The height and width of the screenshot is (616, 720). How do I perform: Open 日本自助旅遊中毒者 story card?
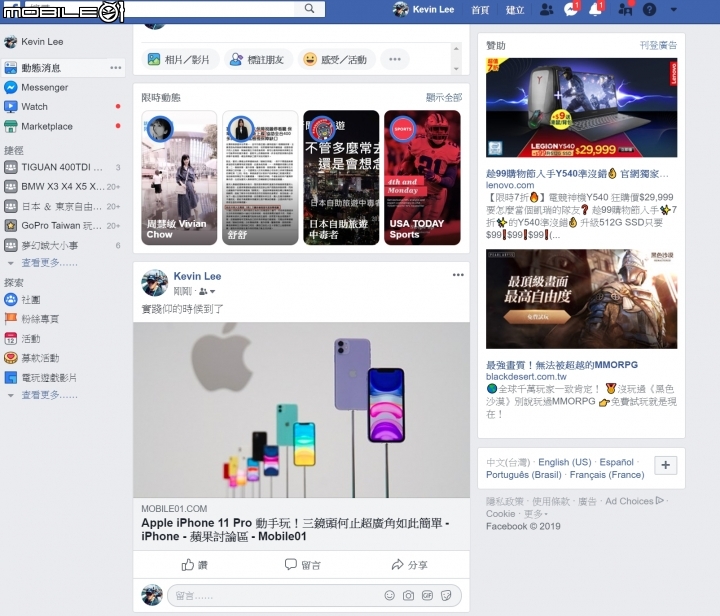(341, 178)
